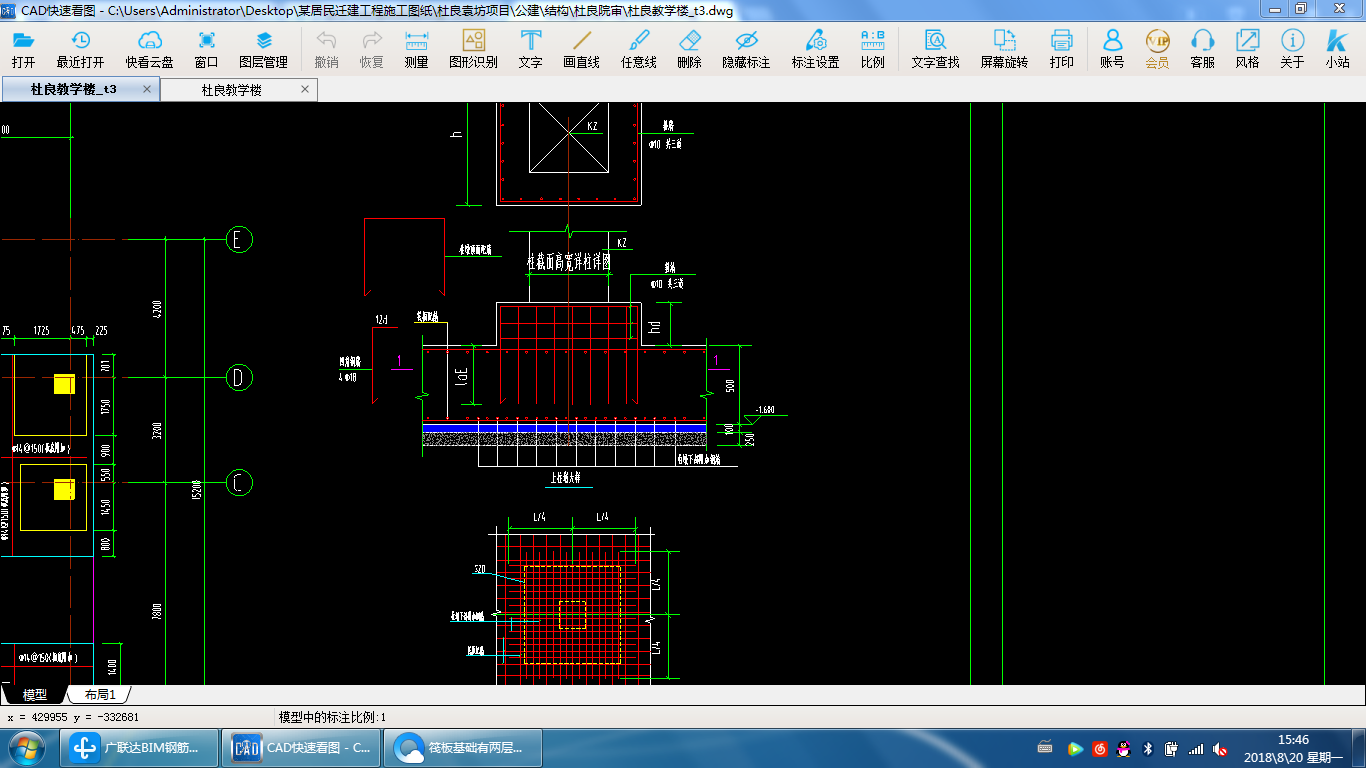Screen dimensions: 1366x768
Task: Click grid axis bubble D
Action: [239, 378]
